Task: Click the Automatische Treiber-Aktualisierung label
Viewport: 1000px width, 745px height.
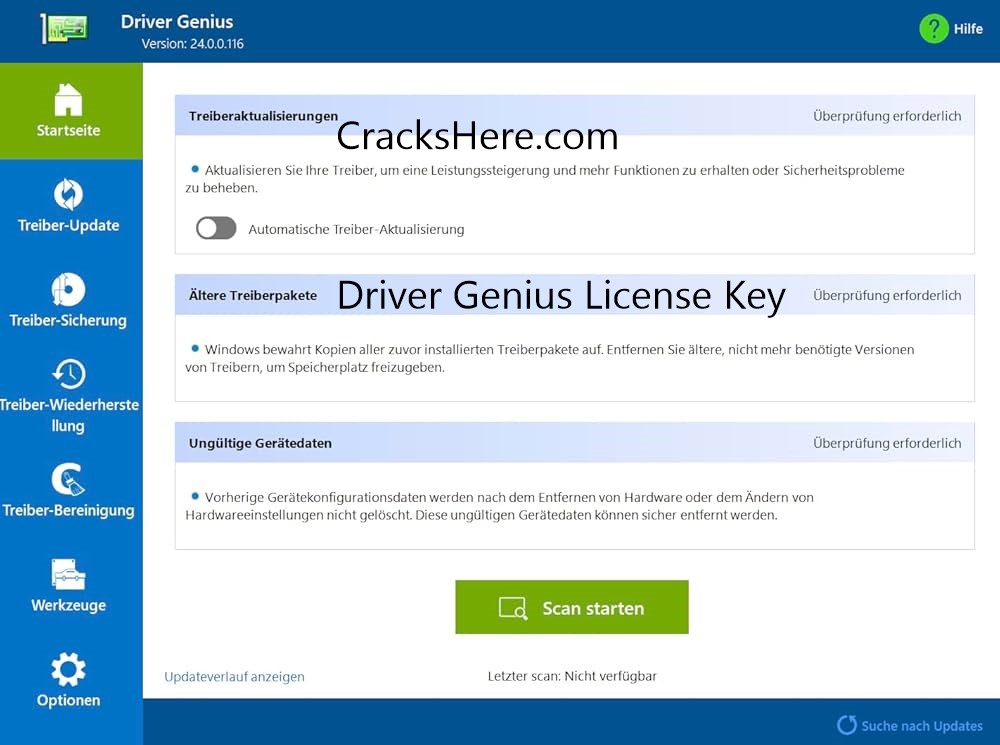Action: [x=357, y=230]
